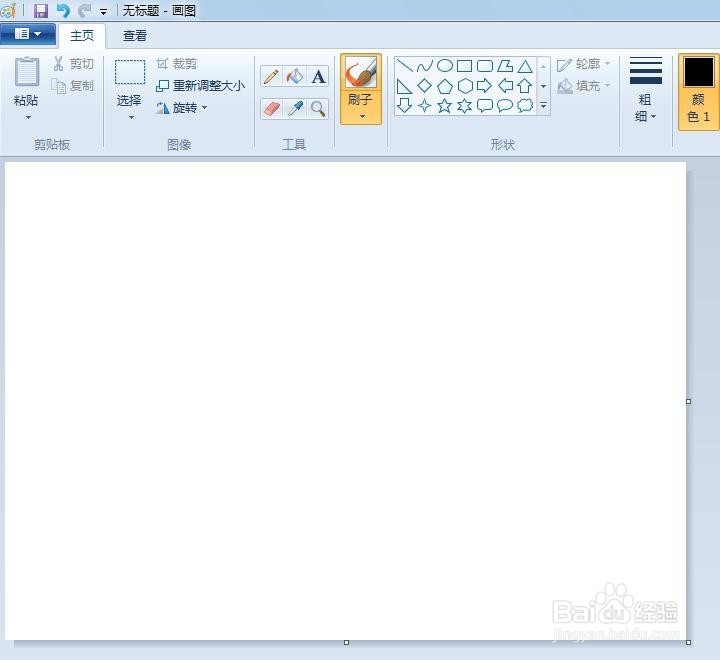The width and height of the screenshot is (720, 660).
Task: Choose the Polygon shape
Action: coord(505,66)
